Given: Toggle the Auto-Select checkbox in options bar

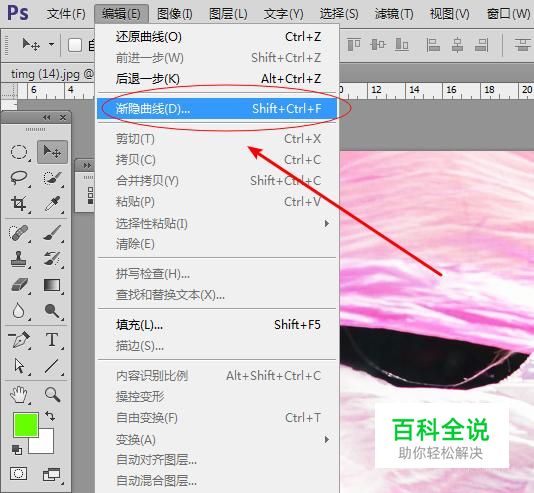Looking at the screenshot, I should pos(75,45).
